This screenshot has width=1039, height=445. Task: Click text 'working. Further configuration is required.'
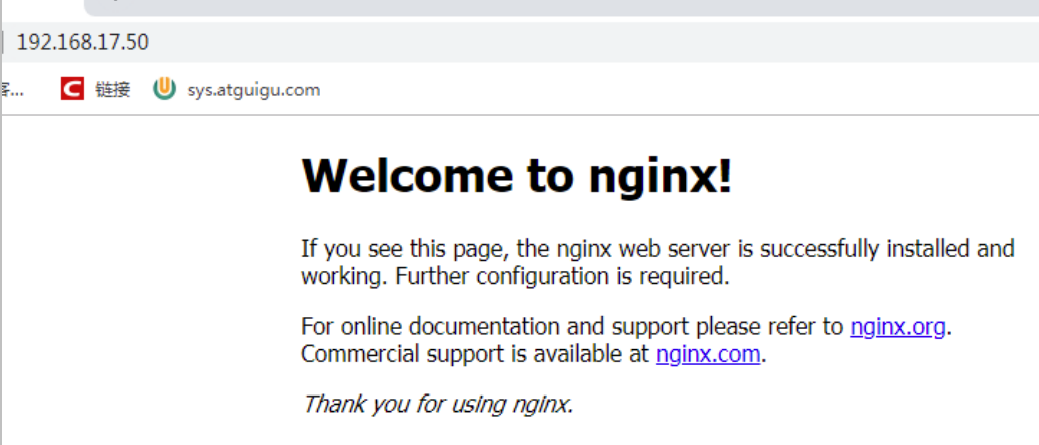click(515, 276)
